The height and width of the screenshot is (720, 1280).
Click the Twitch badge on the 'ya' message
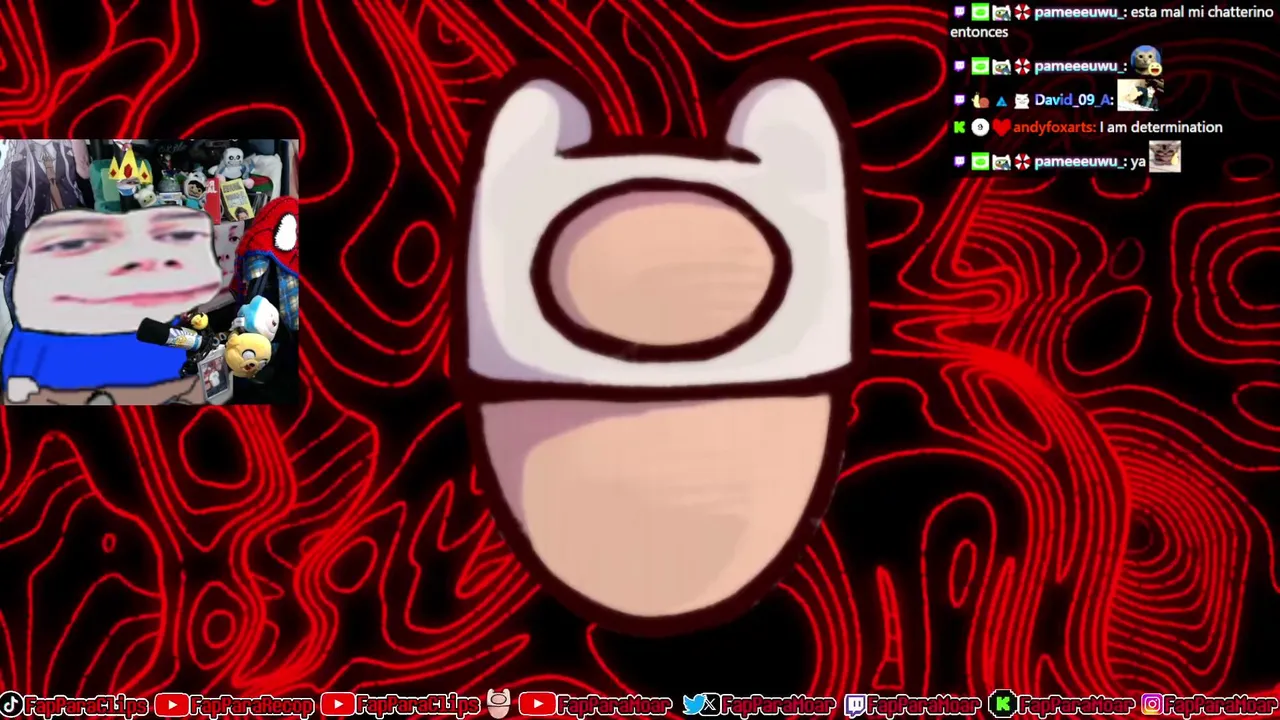tap(960, 161)
